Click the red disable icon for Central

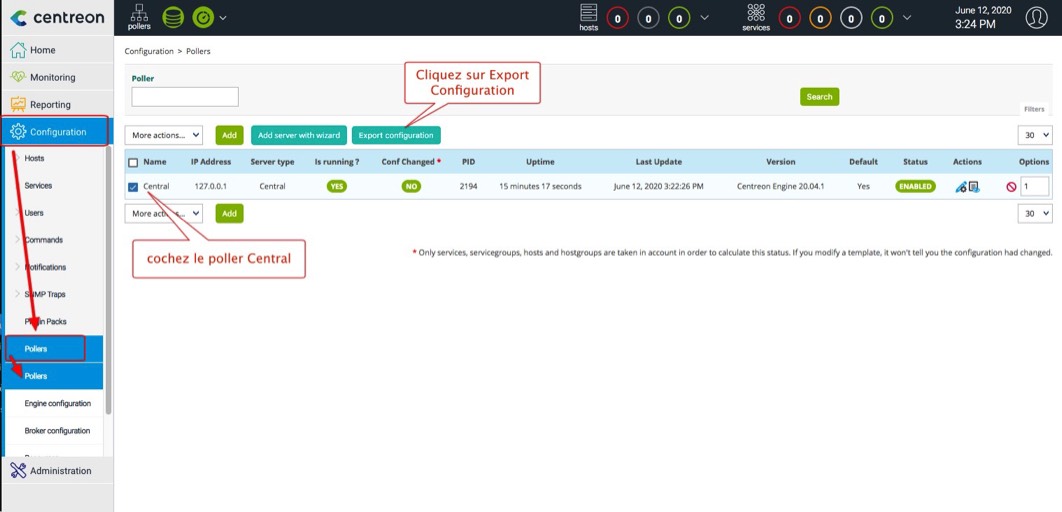point(1011,186)
